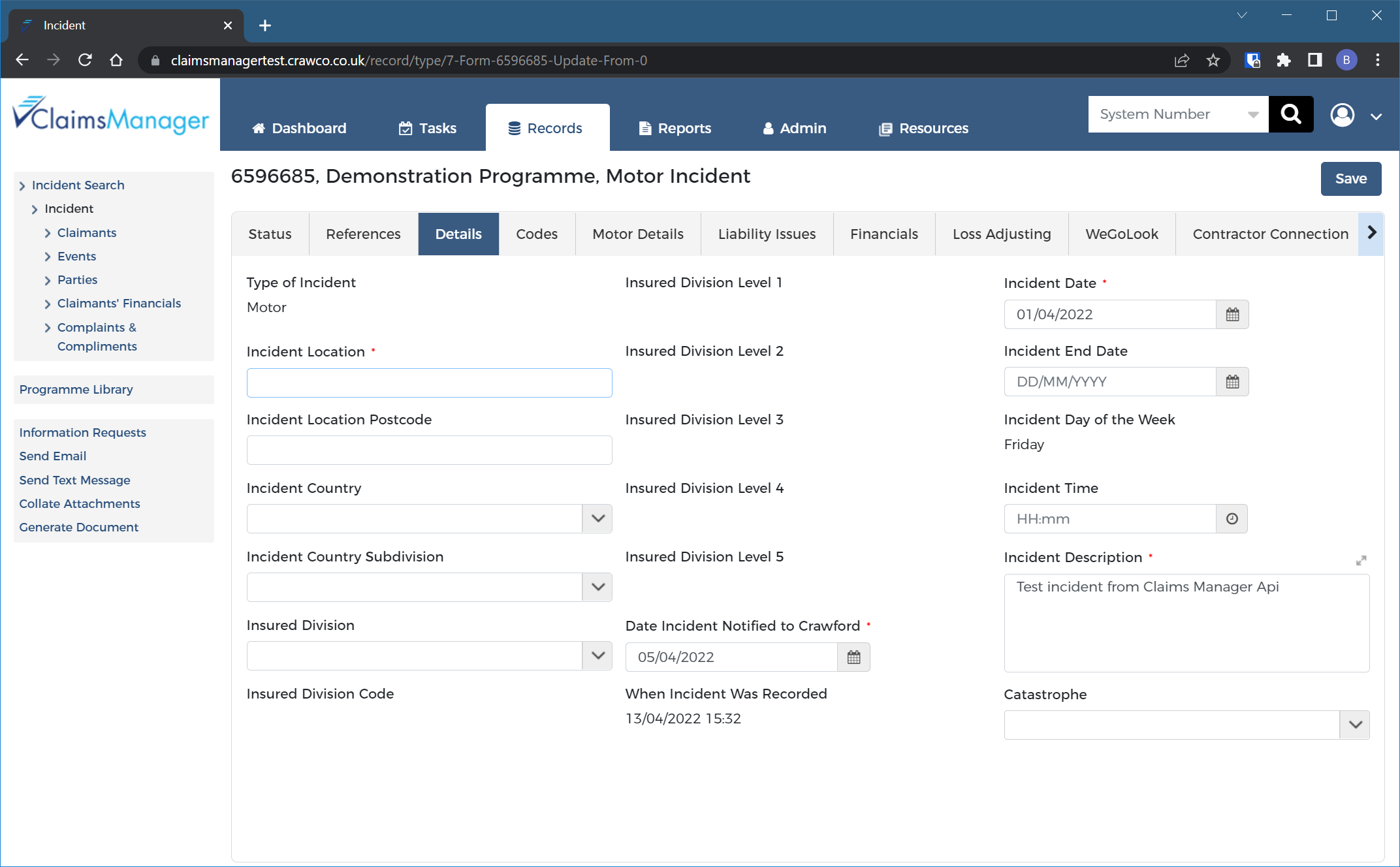This screenshot has height=867, width=1400.
Task: Click the share page icon in address bar
Action: pyautogui.click(x=1182, y=60)
